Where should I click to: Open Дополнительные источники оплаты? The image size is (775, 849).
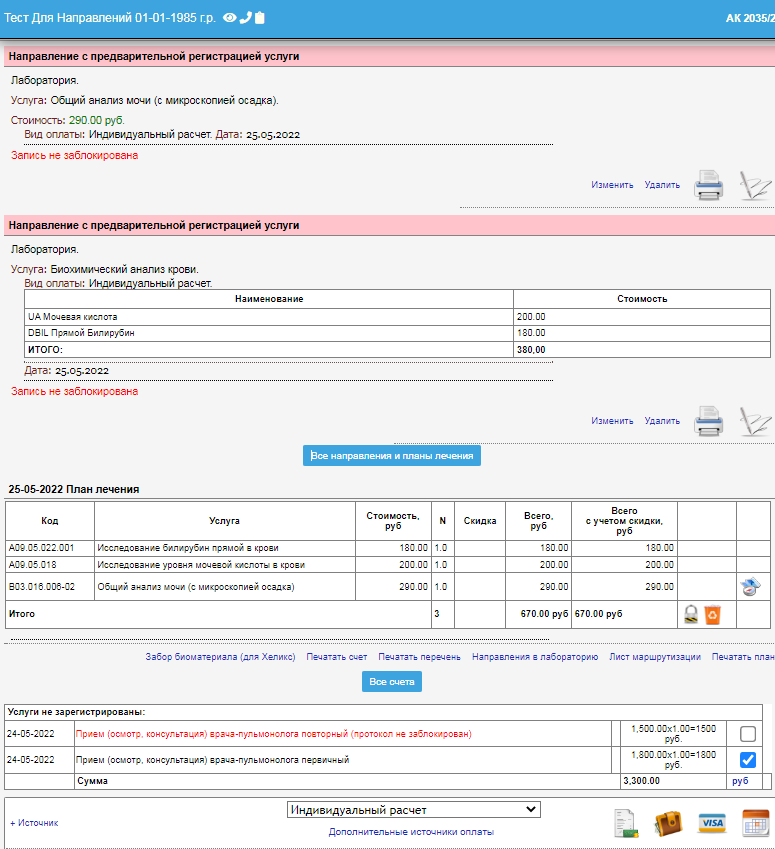411,832
